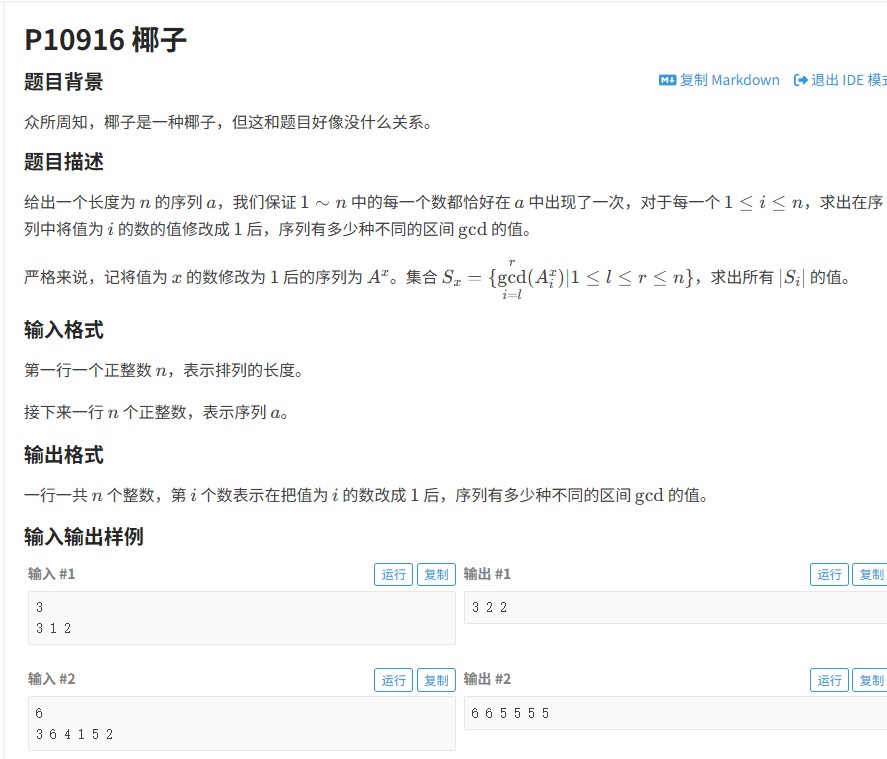887x759 pixels.
Task: Copy 输出 #2 using 复制 button
Action: pos(870,680)
